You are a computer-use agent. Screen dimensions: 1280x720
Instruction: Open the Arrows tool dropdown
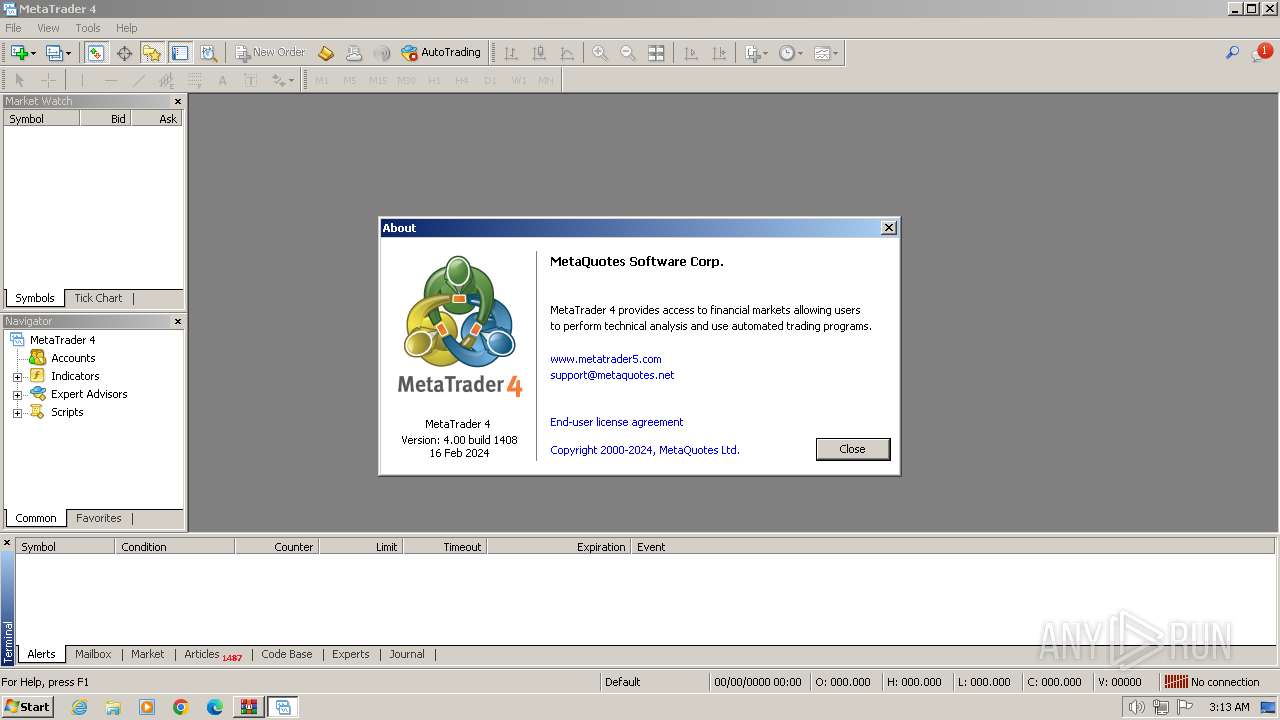click(x=292, y=80)
